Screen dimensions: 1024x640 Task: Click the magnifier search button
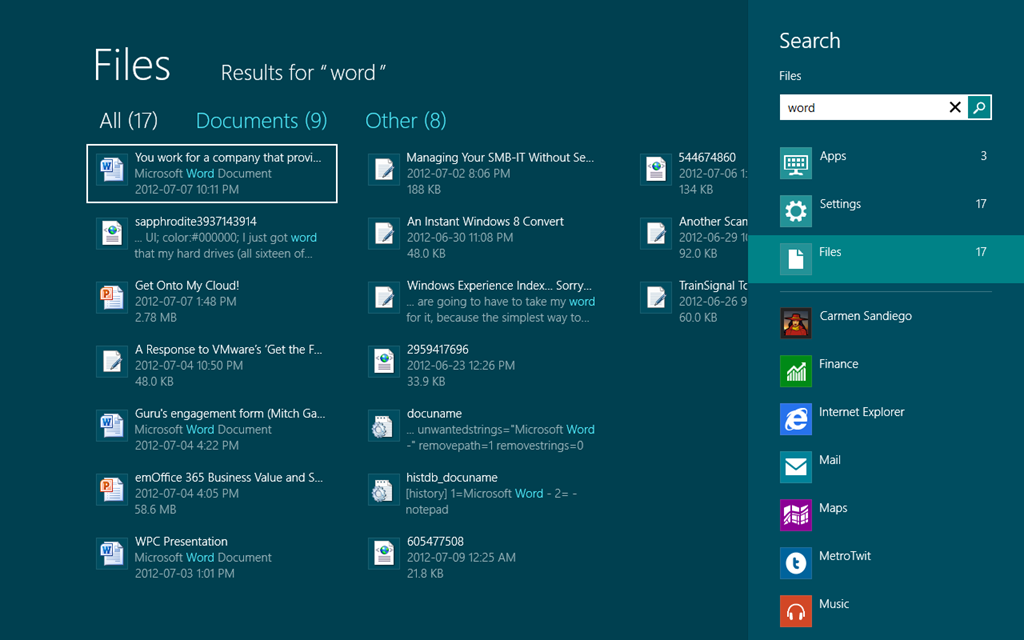coord(980,107)
